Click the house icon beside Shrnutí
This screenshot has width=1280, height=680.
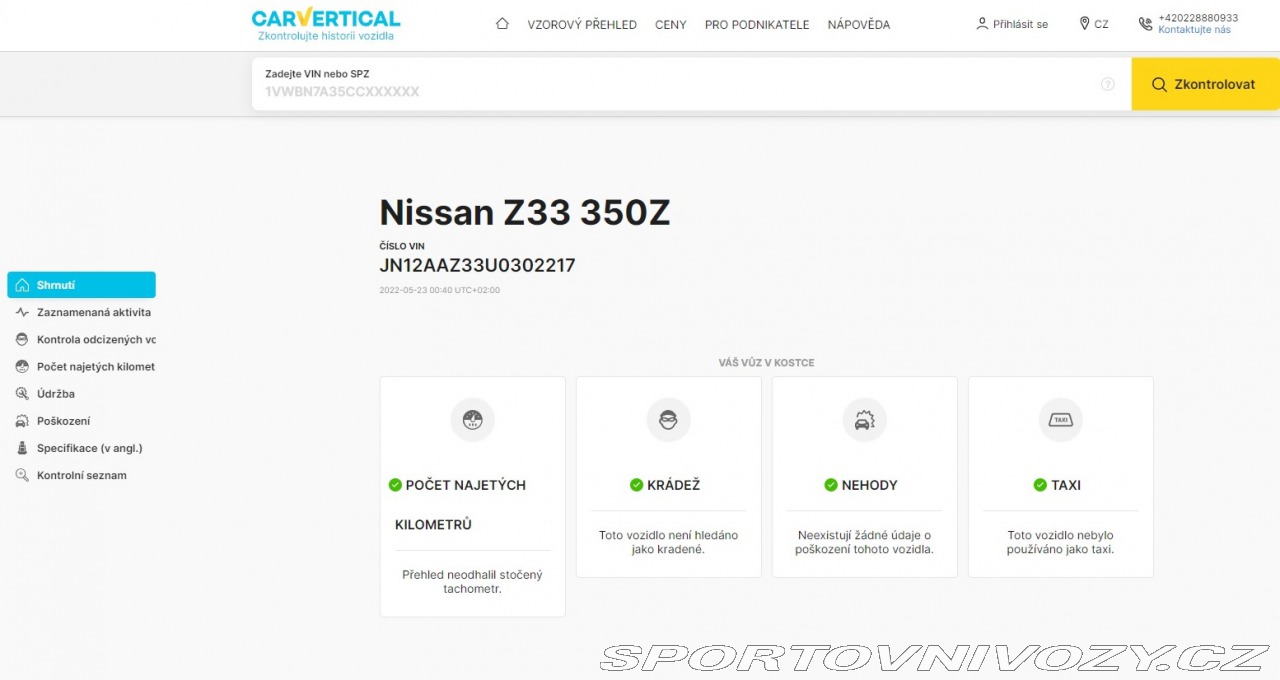tap(22, 285)
